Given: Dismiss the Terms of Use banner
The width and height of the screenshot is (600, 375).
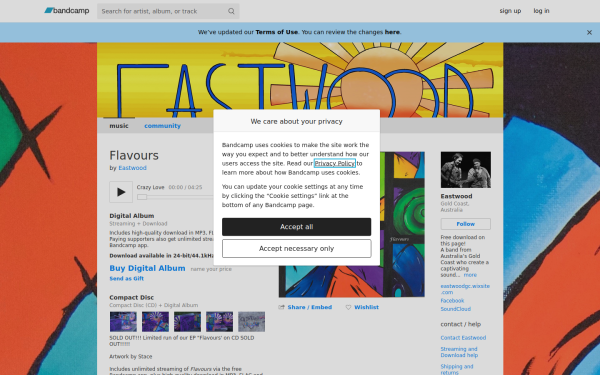Looking at the screenshot, I should (589, 33).
